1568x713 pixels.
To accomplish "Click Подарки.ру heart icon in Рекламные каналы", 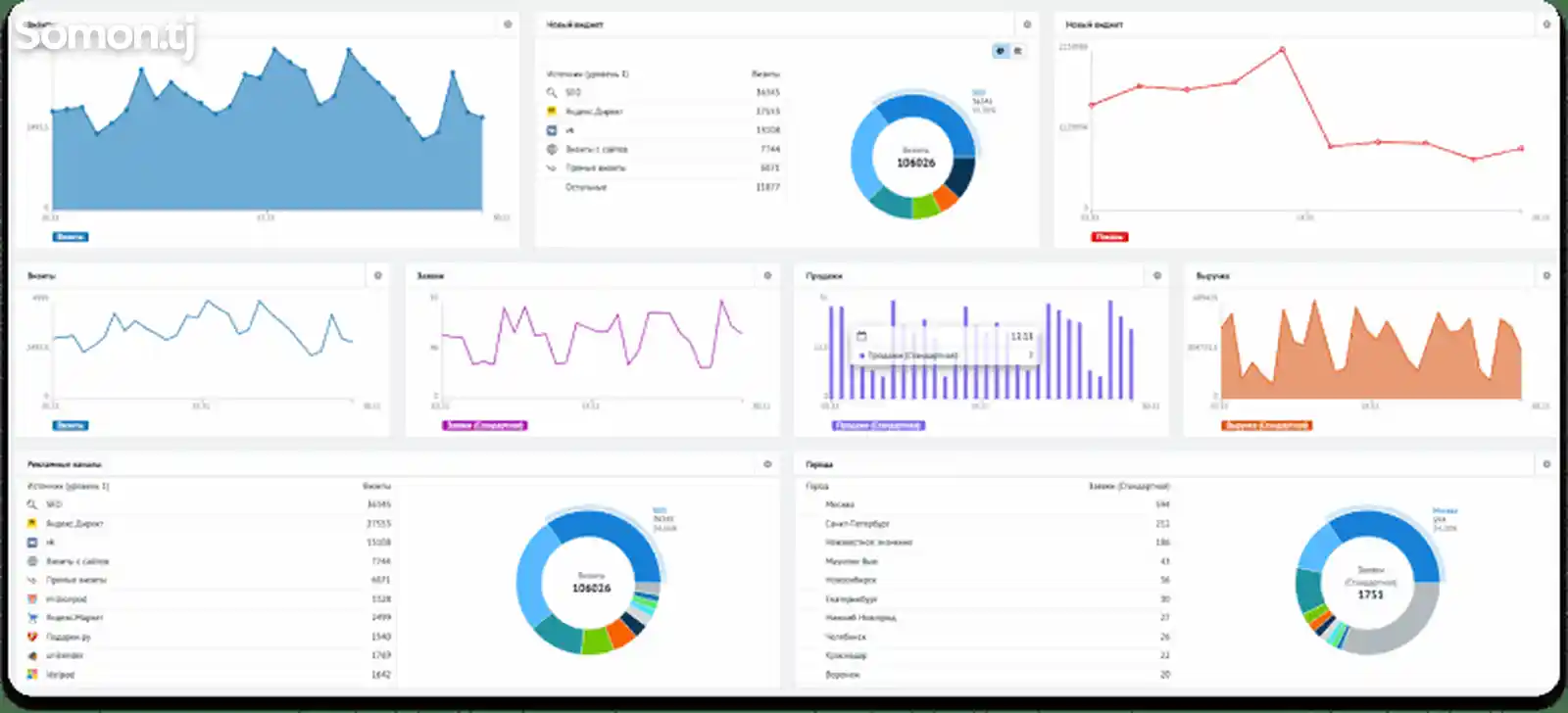I will coord(32,637).
